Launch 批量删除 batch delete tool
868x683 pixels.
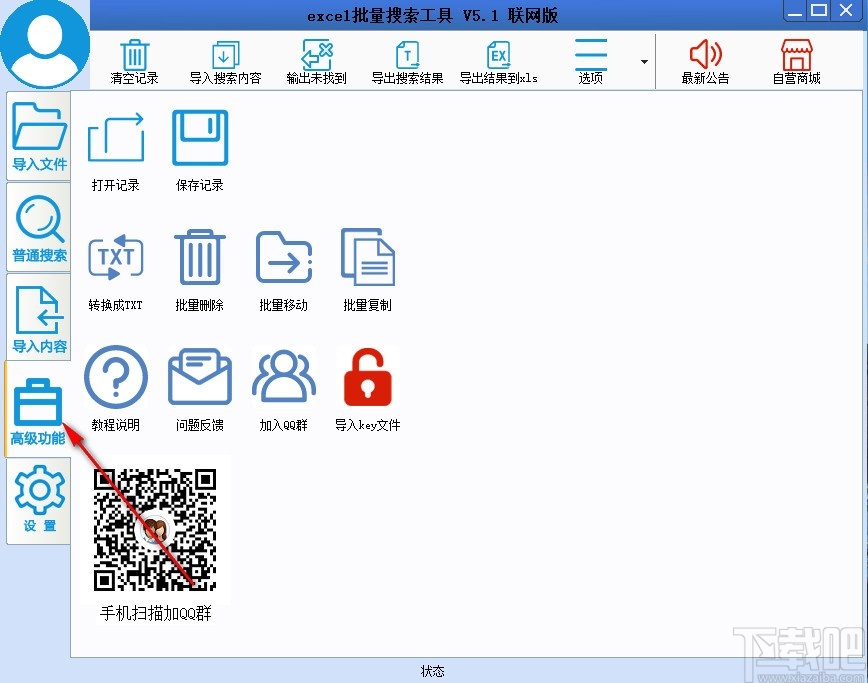tap(200, 271)
